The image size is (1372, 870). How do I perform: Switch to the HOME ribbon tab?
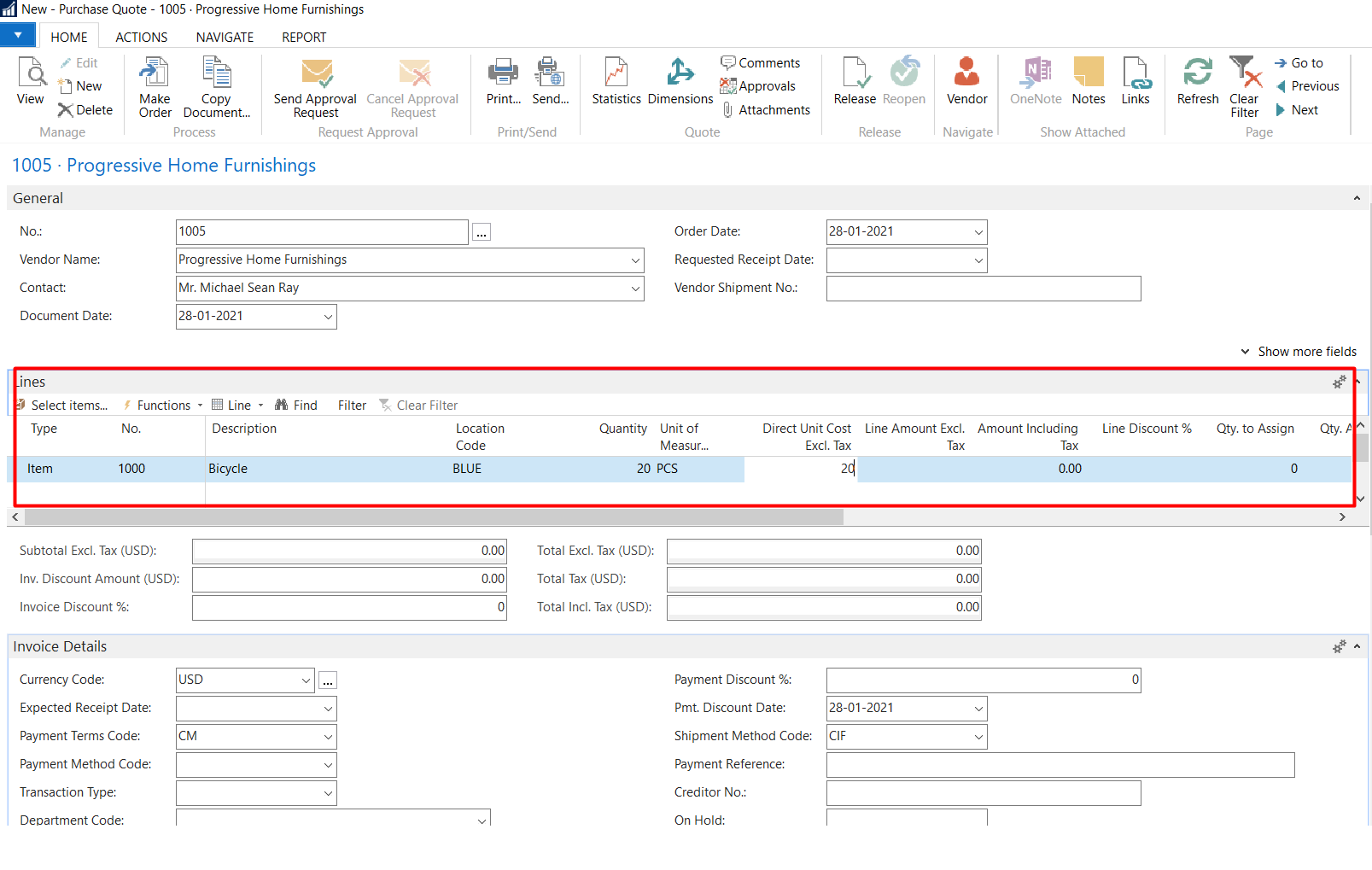pos(69,37)
